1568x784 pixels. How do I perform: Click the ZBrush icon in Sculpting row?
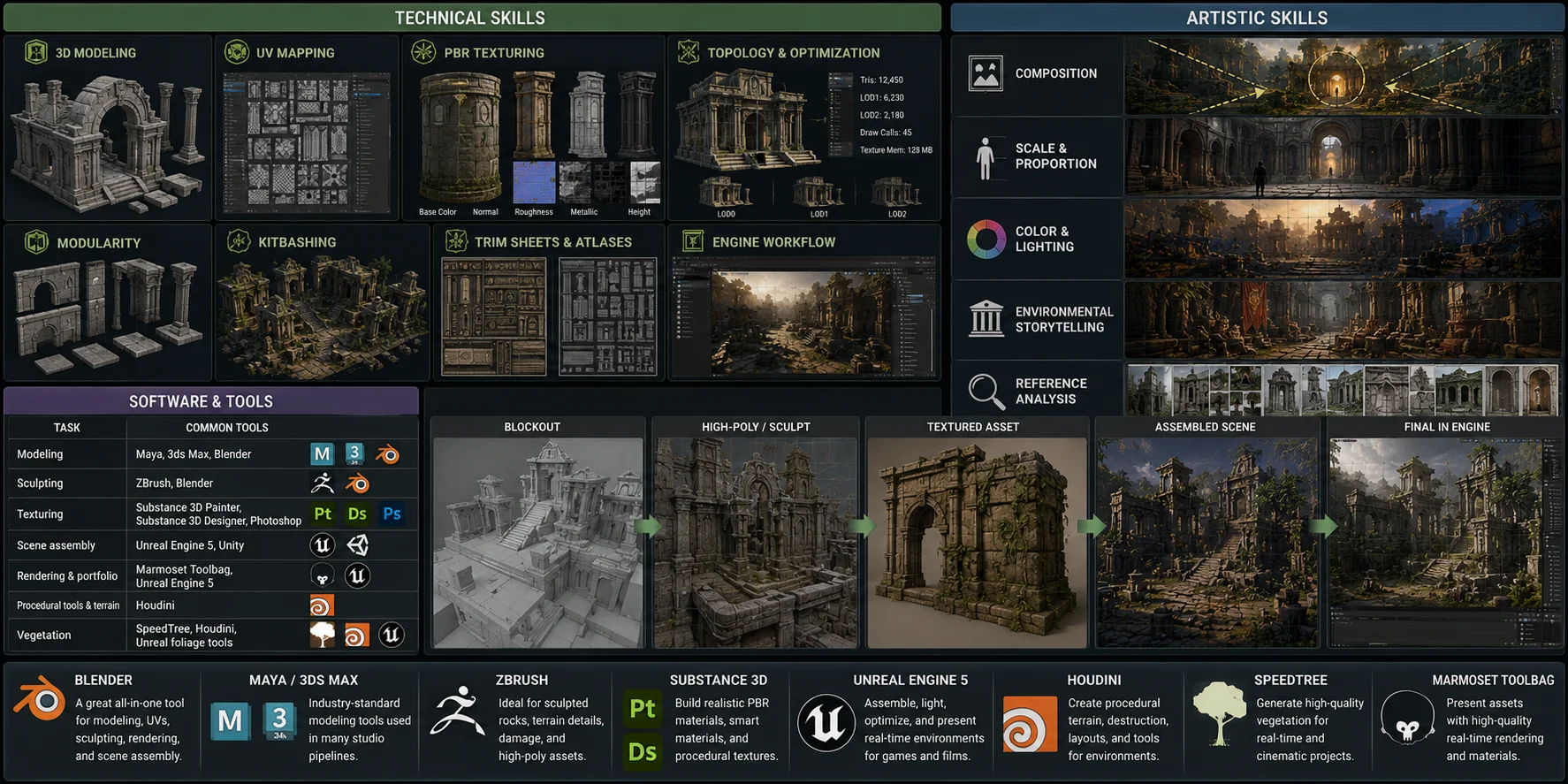323,483
